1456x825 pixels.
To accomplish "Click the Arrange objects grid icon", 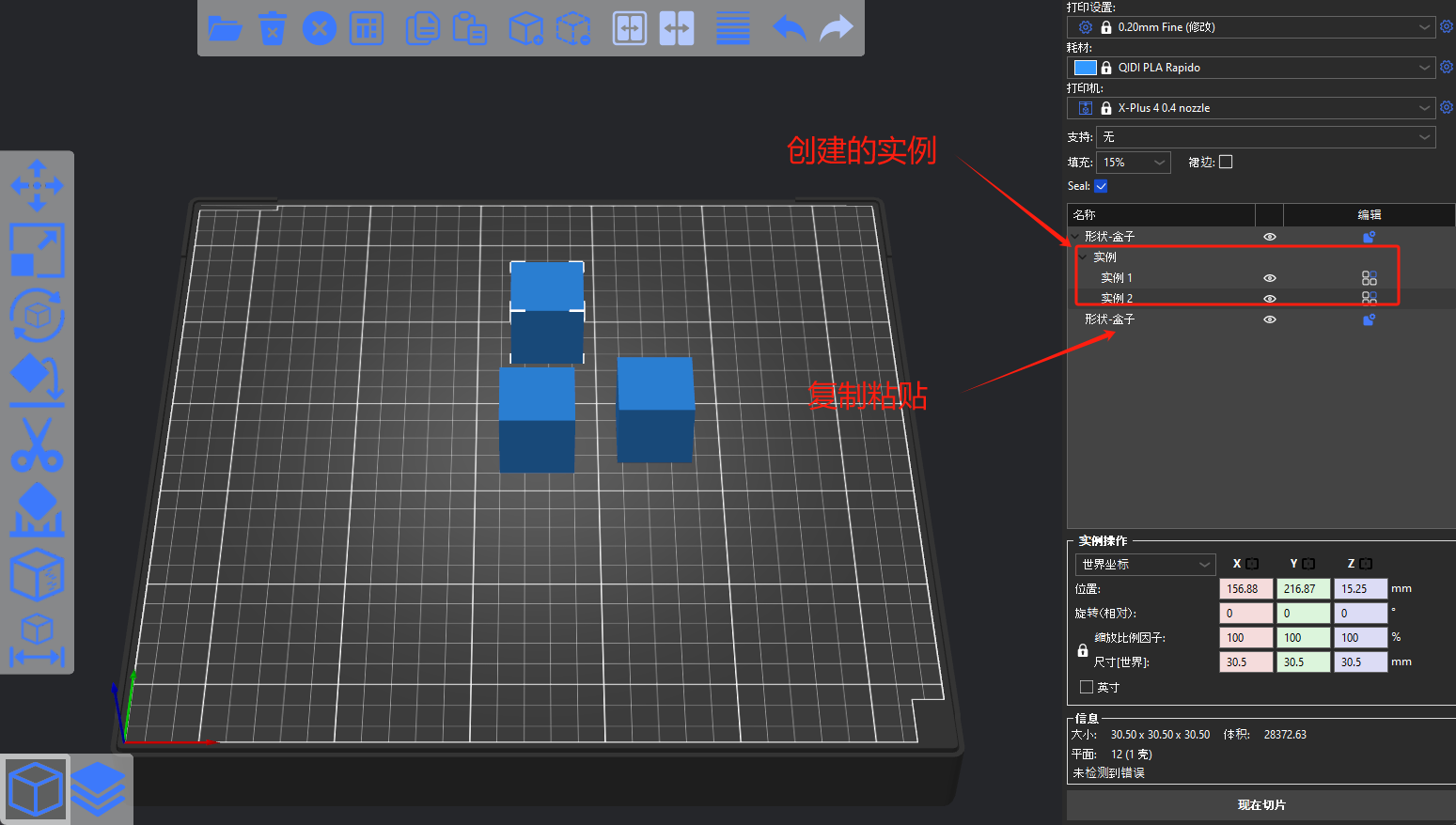I will tap(367, 28).
